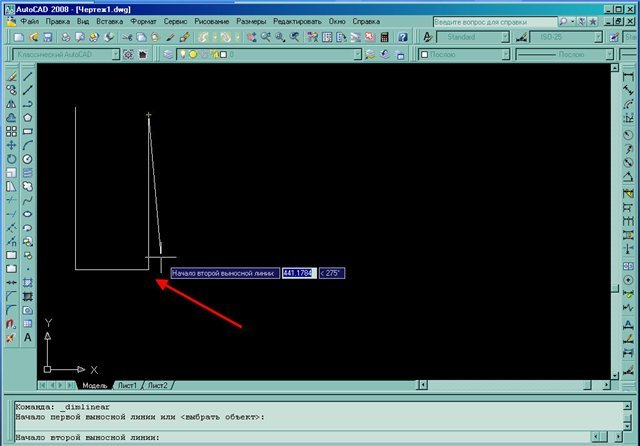Open the Редактировать menu
640x446 pixels.
(x=297, y=21)
